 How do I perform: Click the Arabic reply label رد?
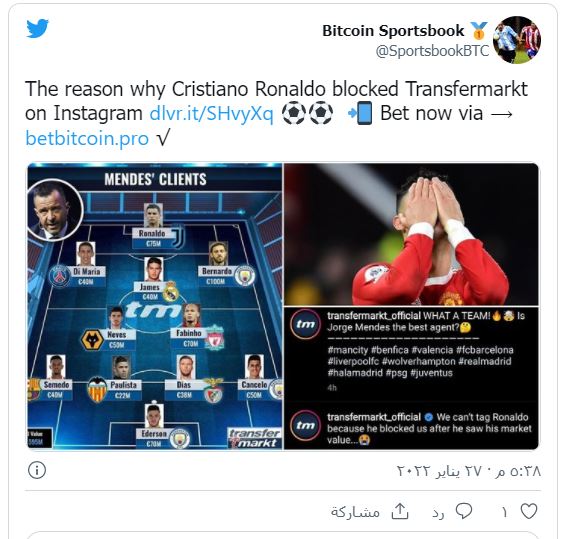point(438,513)
